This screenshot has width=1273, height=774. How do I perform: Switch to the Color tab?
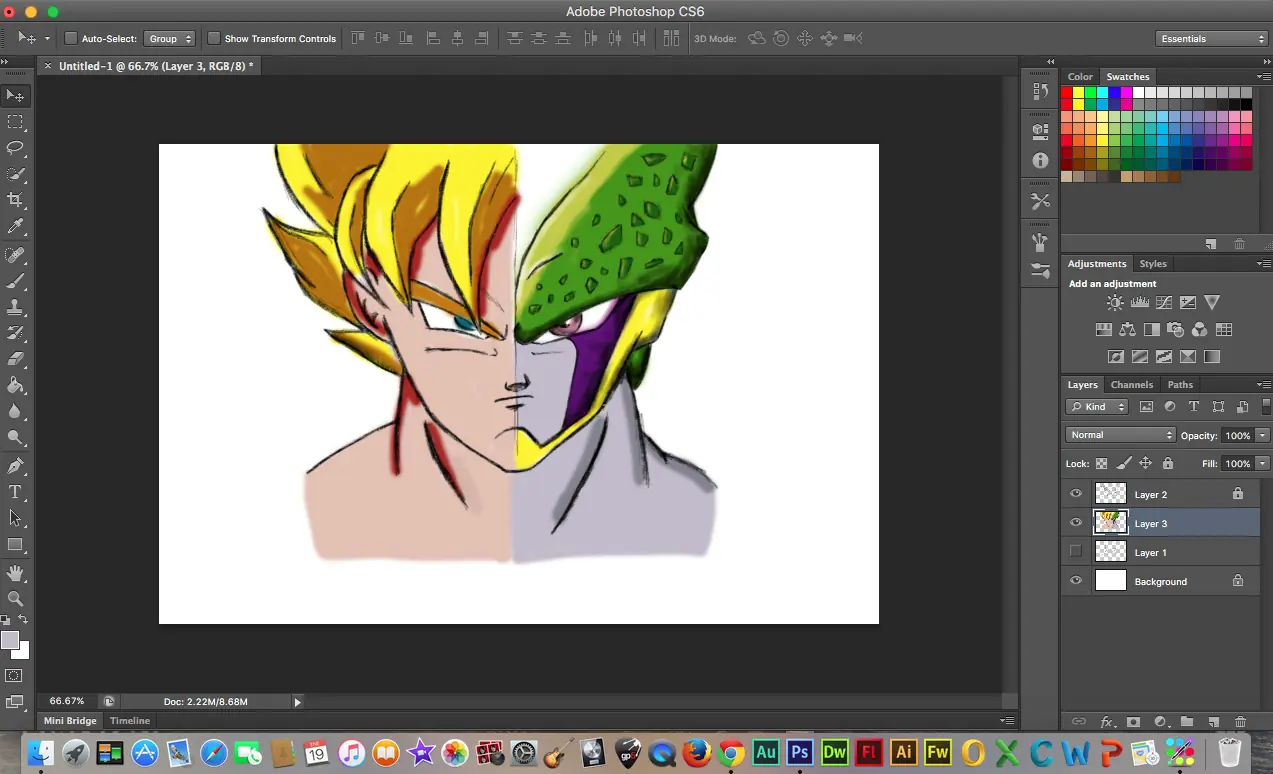(1080, 77)
